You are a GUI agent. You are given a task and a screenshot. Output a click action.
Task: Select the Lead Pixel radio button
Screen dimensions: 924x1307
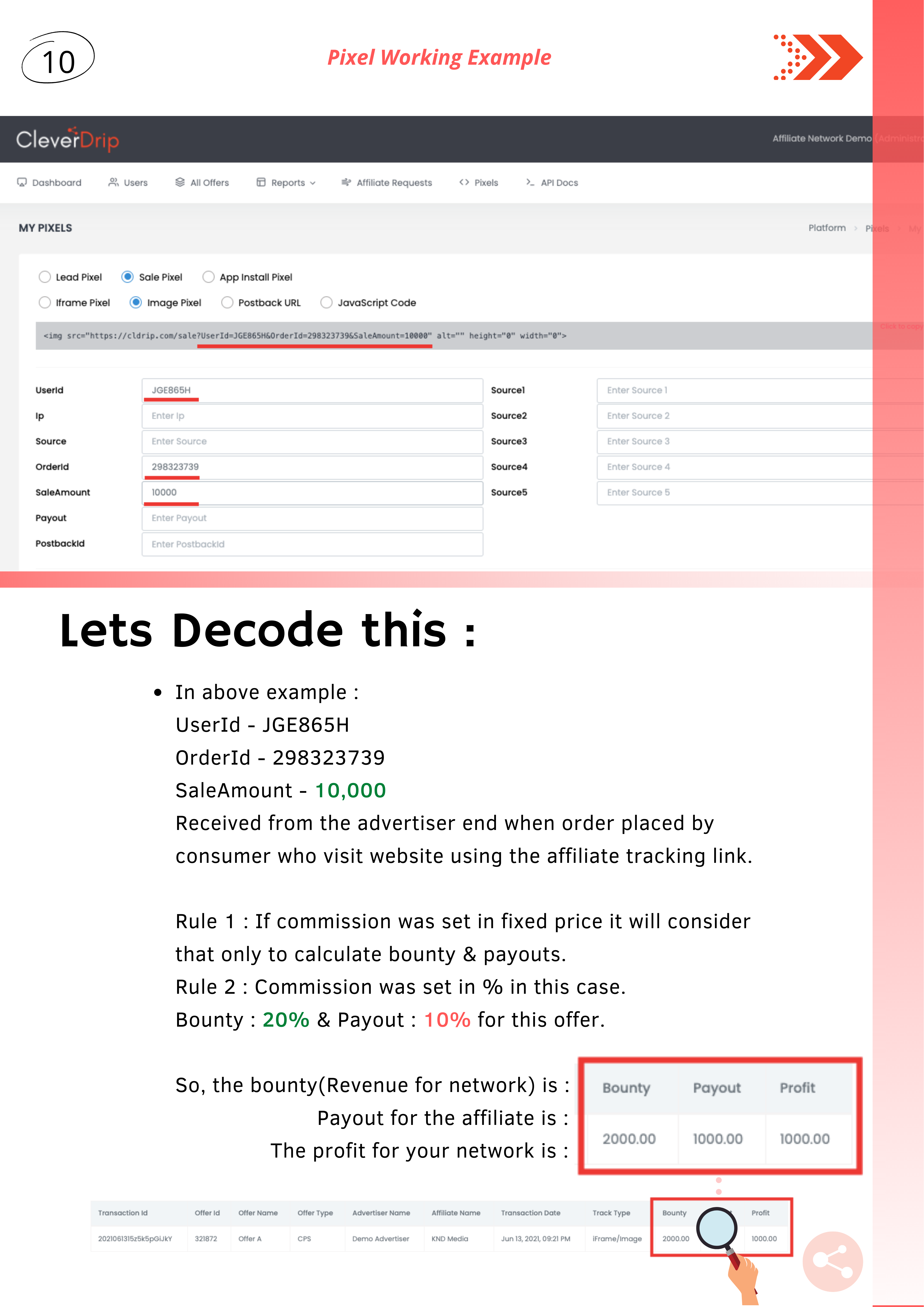pyautogui.click(x=44, y=277)
